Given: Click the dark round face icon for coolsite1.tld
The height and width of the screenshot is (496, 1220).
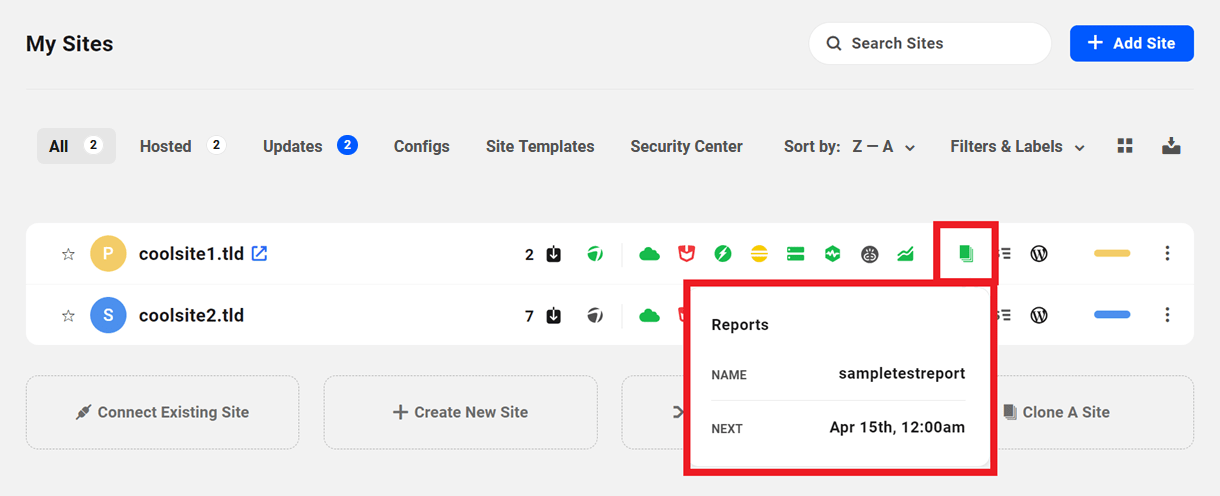Looking at the screenshot, I should click(869, 254).
